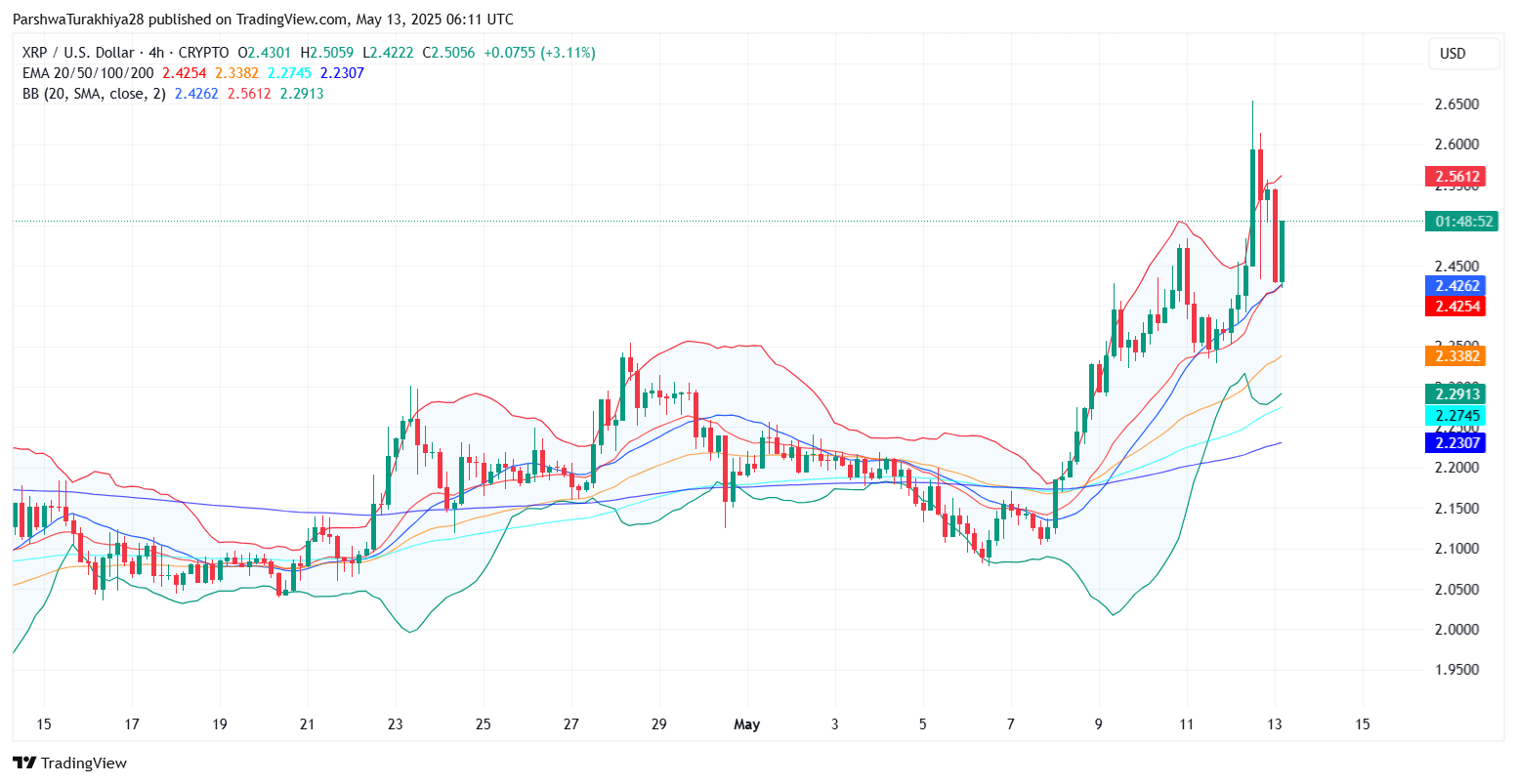
Task: Click May on the date axis
Action: (747, 724)
